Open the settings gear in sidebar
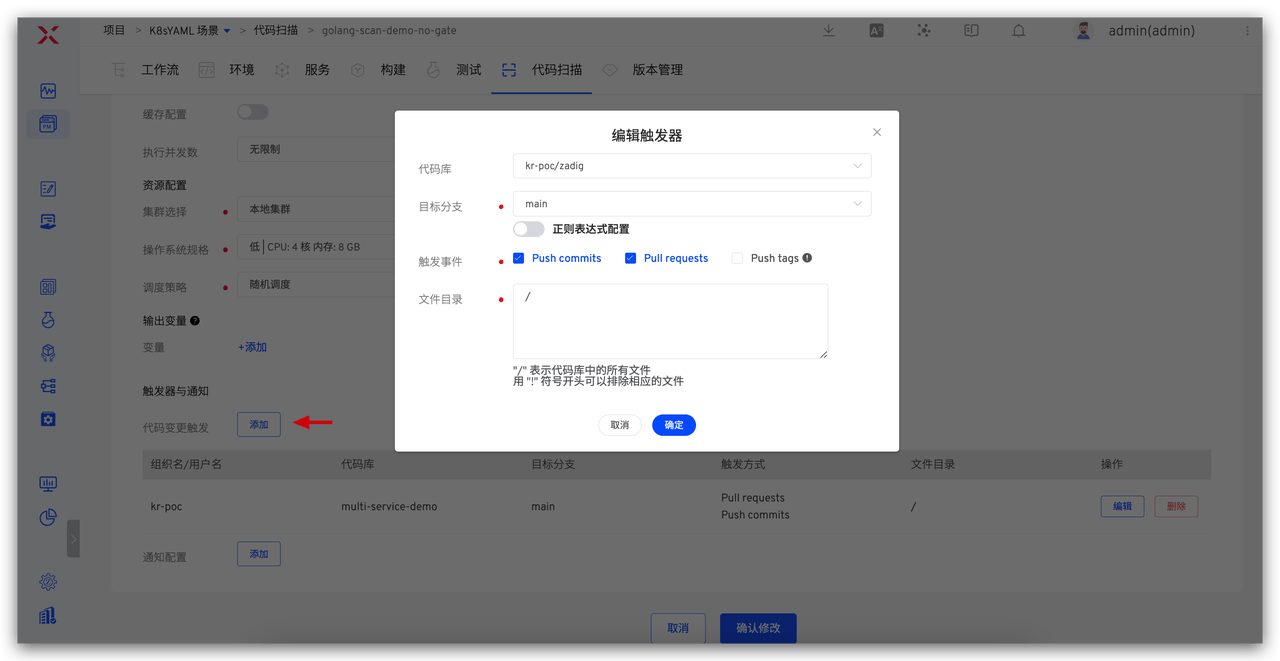Image resolution: width=1280 pixels, height=661 pixels. pyautogui.click(x=48, y=582)
